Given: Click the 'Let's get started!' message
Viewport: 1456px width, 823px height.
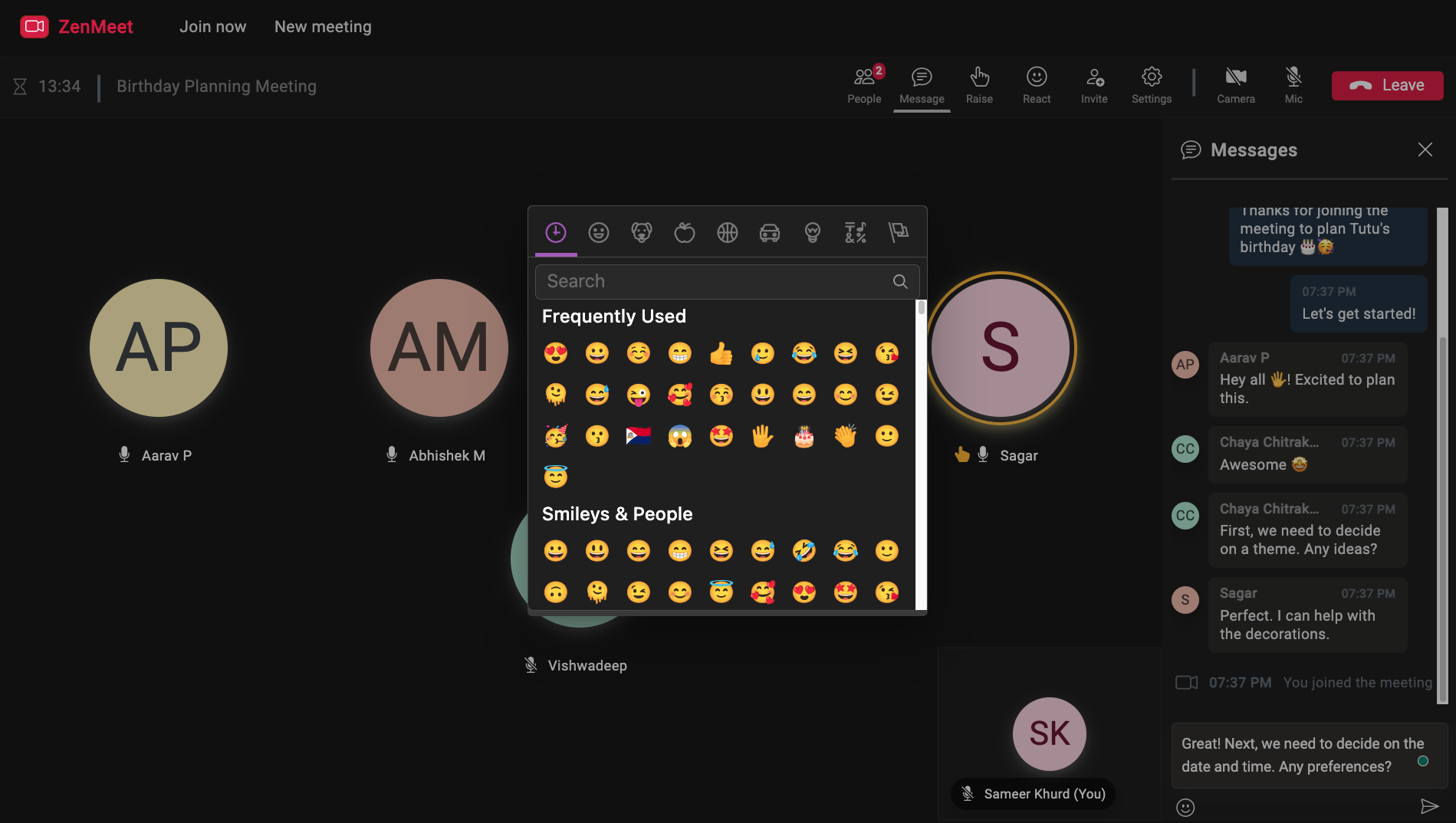Looking at the screenshot, I should pos(1359,303).
